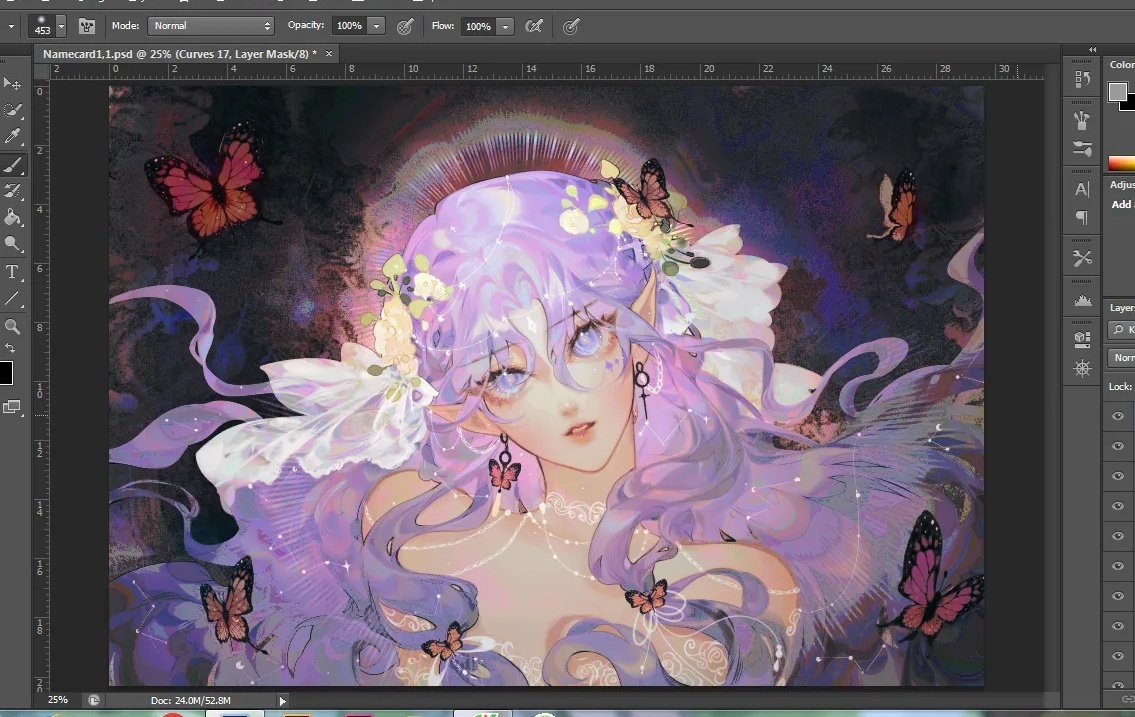
Task: Select the Zoom magnifier tool
Action: coord(12,327)
